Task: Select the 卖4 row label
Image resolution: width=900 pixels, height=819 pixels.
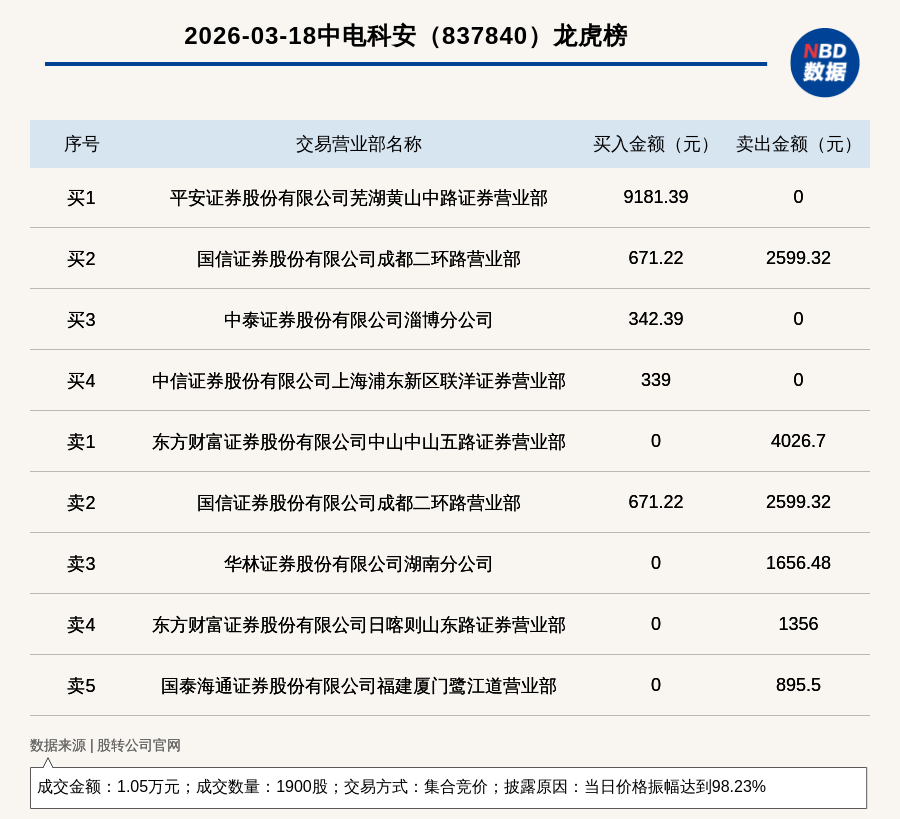Action: click(x=82, y=624)
